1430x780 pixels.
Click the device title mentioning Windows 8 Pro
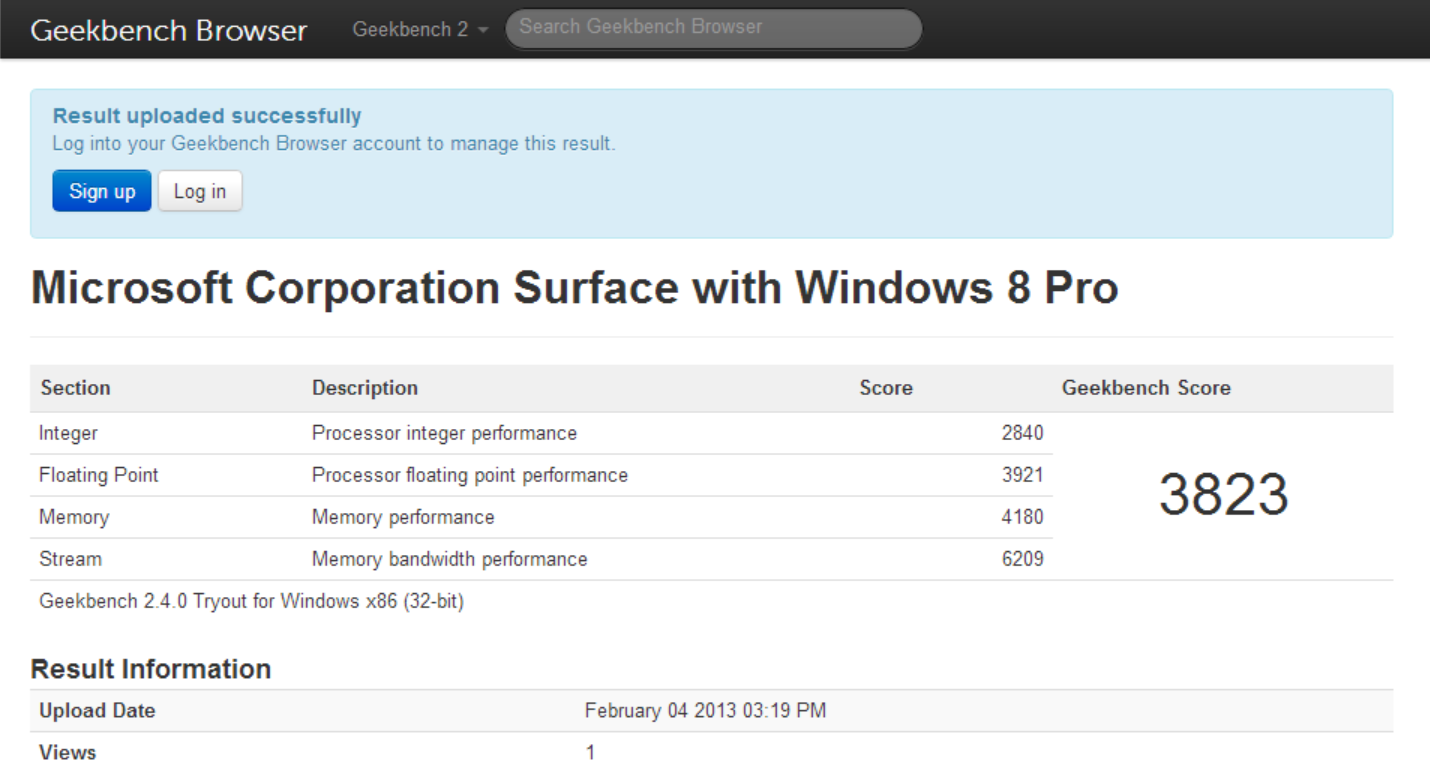click(x=574, y=288)
